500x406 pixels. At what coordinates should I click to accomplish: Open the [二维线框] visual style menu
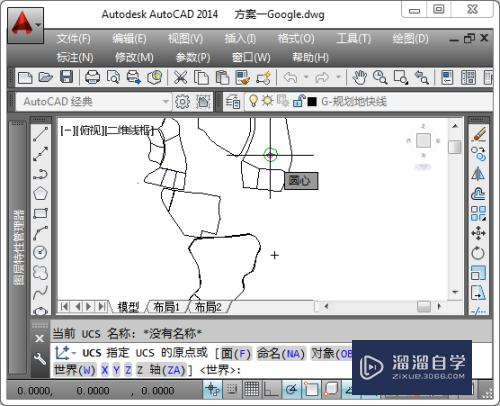pos(130,130)
